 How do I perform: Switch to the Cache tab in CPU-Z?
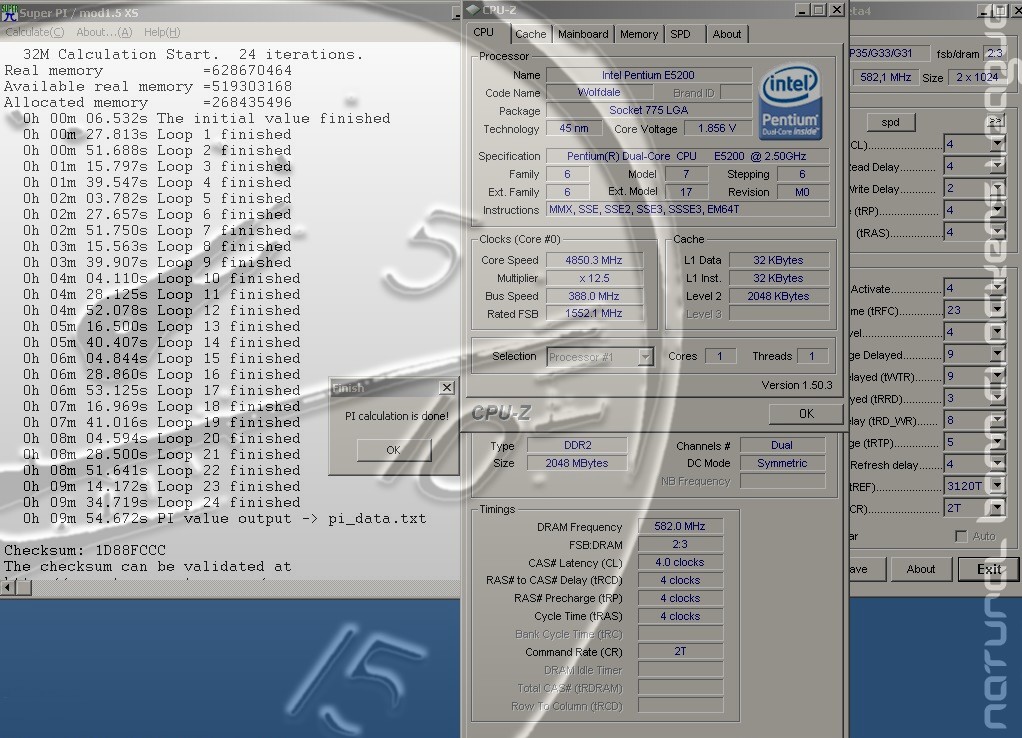click(x=531, y=34)
